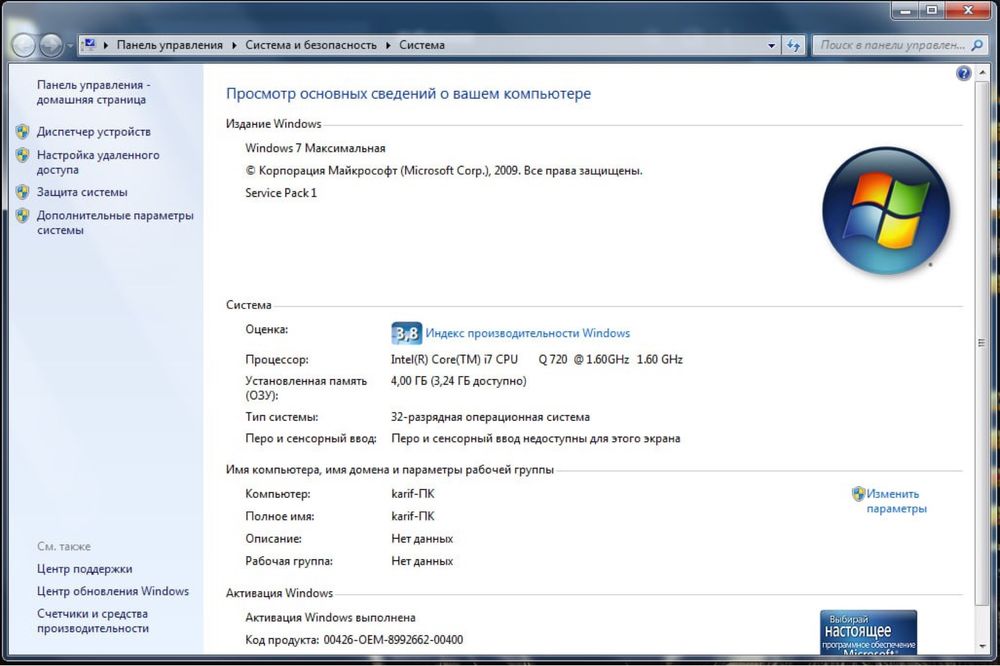This screenshot has height=666, width=1000.
Task: Click shield icon beside 'Защита системы'
Action: click(22, 192)
